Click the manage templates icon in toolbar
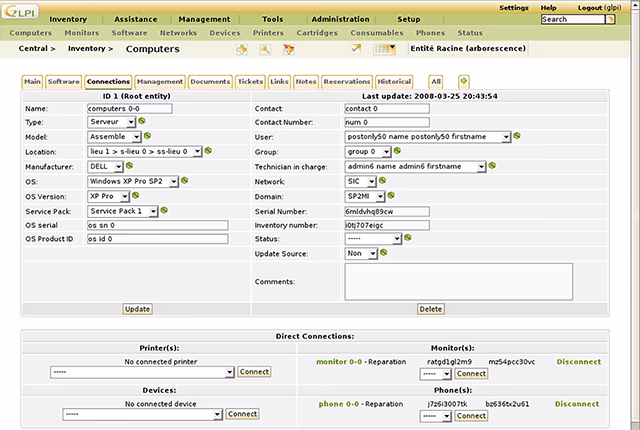The image size is (640, 430). pyautogui.click(x=289, y=49)
